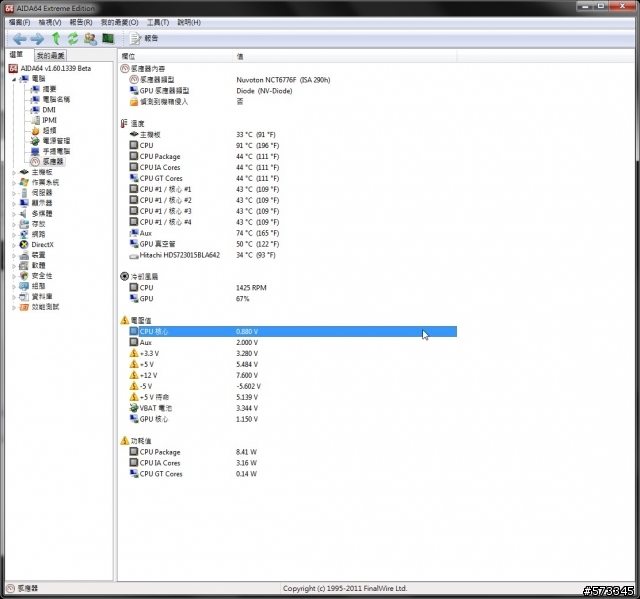Expand the 作業系統 operating system node

tap(14, 183)
